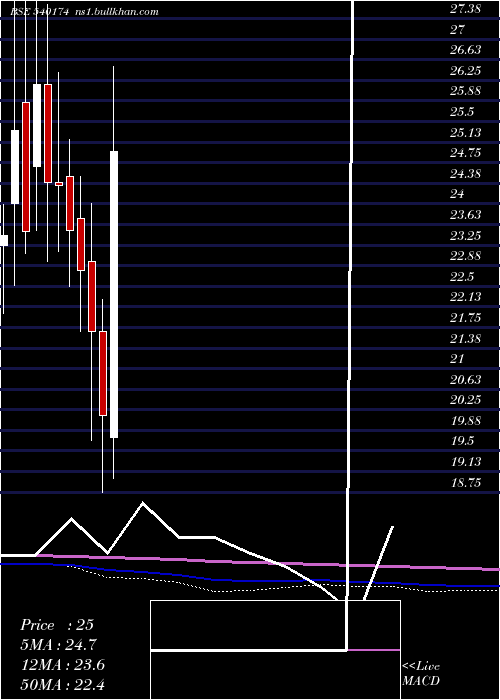The height and width of the screenshot is (700, 500).
Task: Click the 27.38 price axis label
Action: pos(465,8)
